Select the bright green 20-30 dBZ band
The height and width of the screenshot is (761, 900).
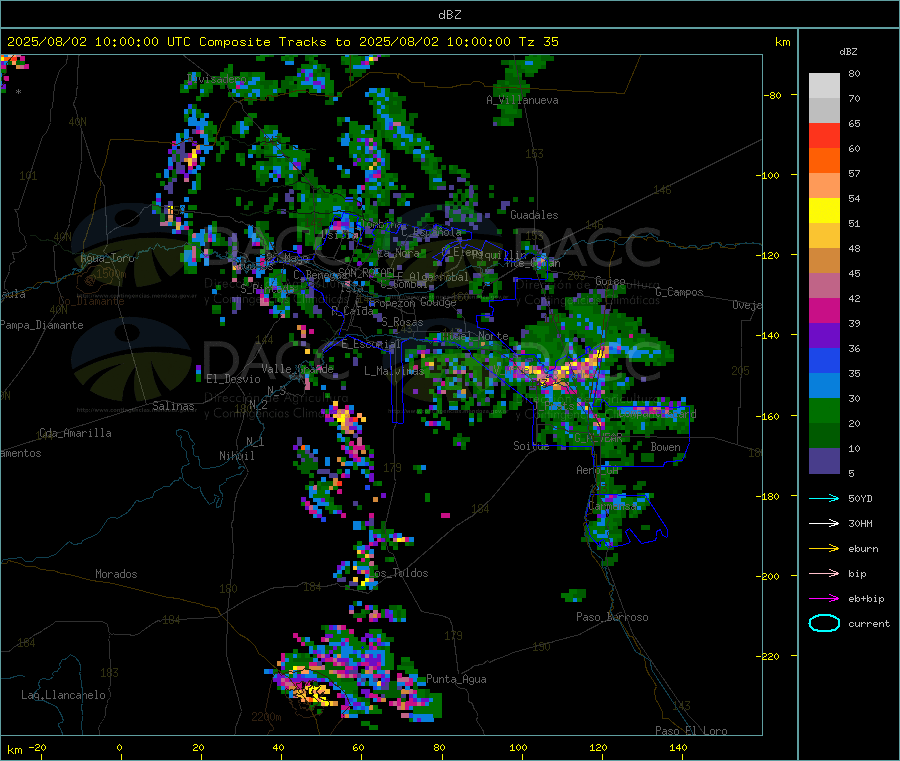tap(824, 411)
